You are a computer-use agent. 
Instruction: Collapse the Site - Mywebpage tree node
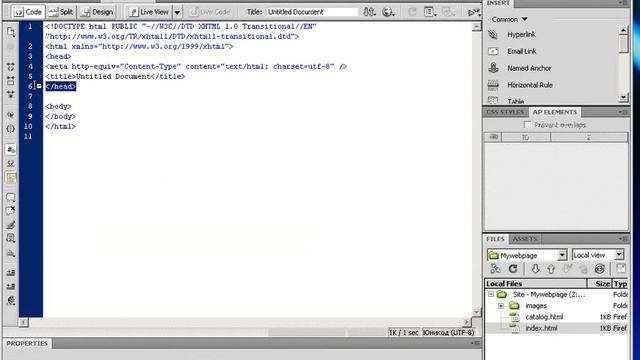coord(491,294)
